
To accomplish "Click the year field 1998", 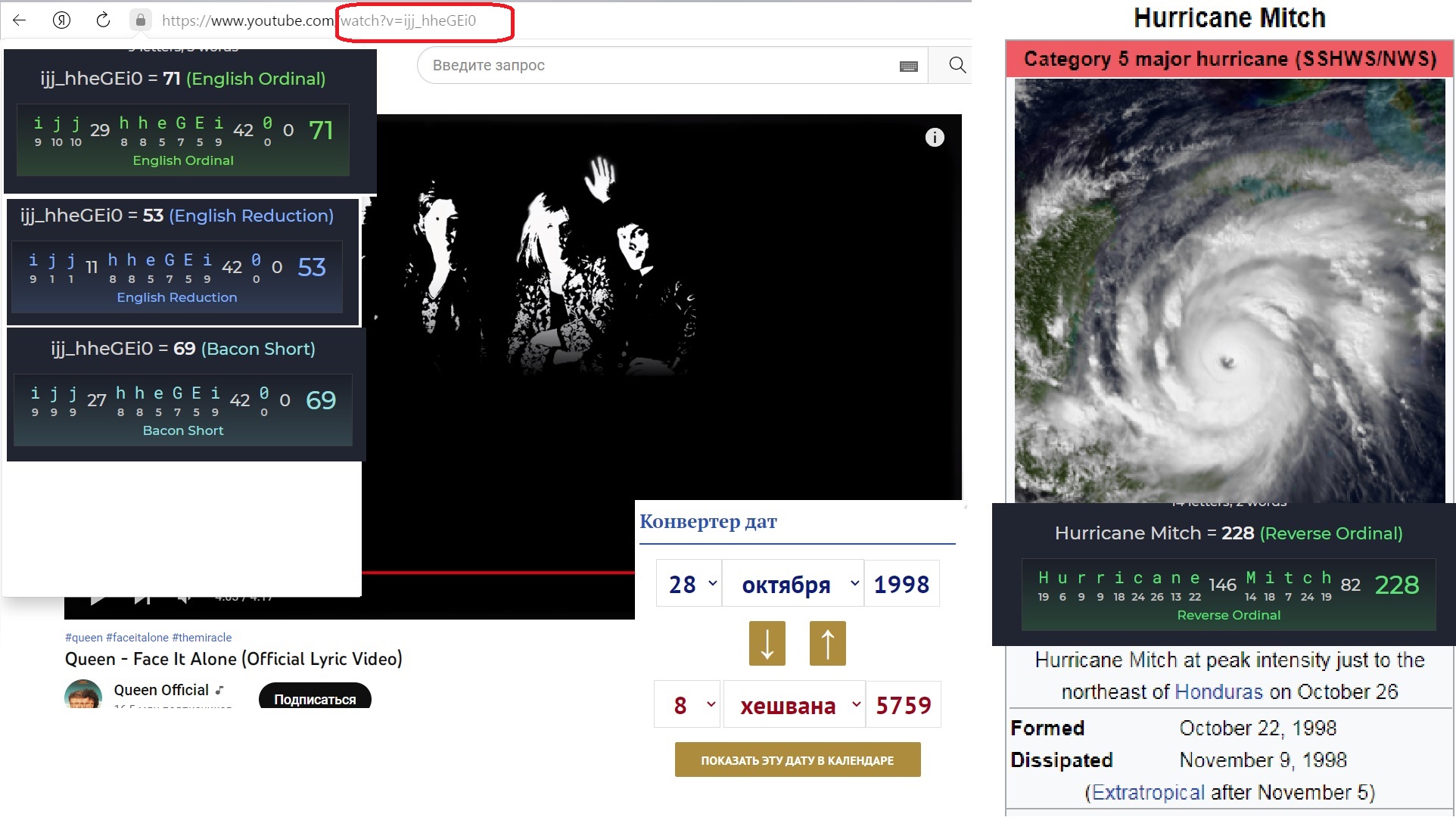I will pyautogui.click(x=901, y=584).
